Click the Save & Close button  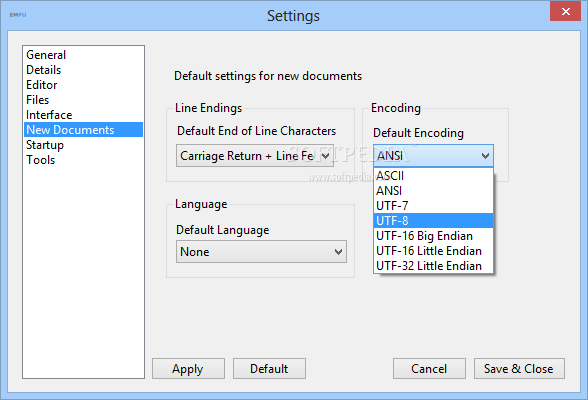[x=519, y=369]
